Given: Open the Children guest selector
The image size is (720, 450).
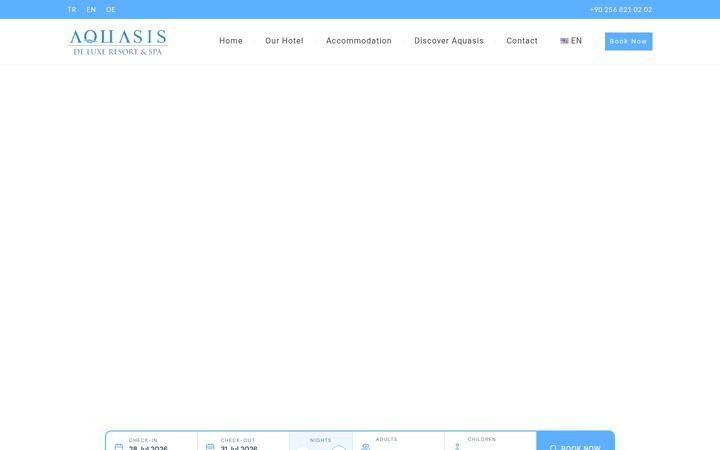Looking at the screenshot, I should tap(490, 443).
